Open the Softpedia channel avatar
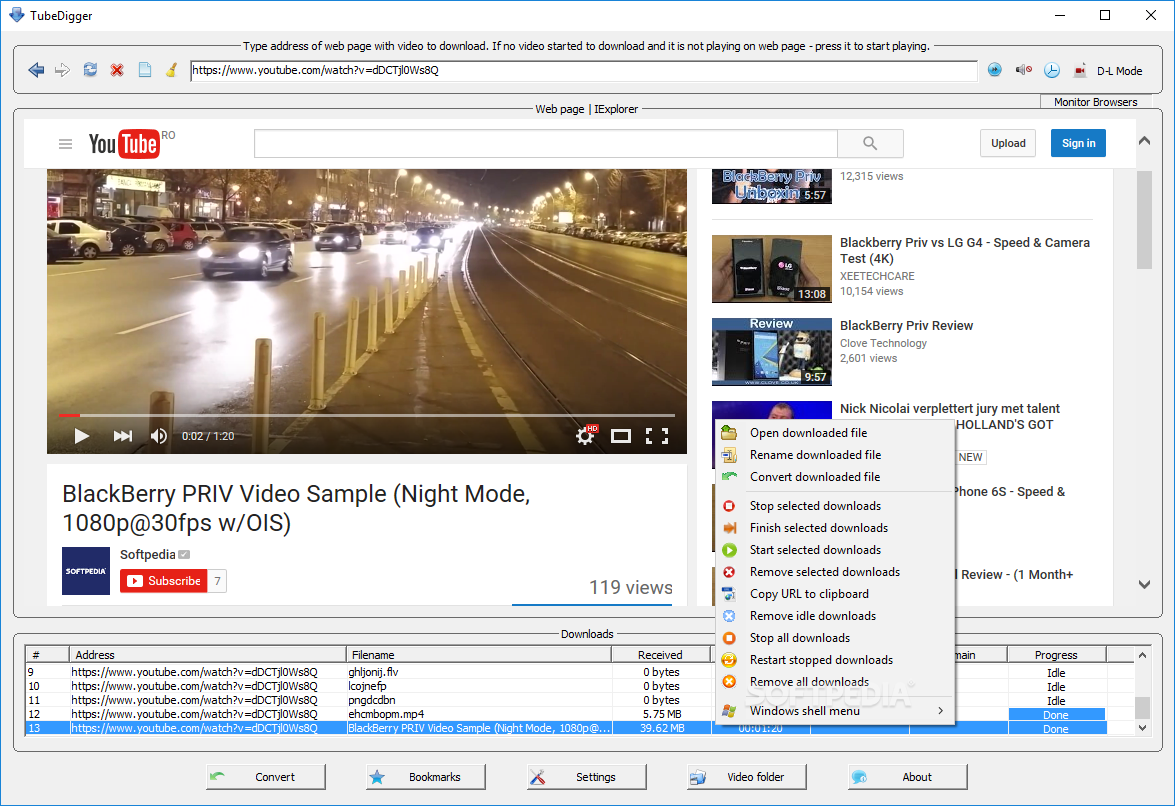The width and height of the screenshot is (1175, 806). pyautogui.click(x=86, y=571)
